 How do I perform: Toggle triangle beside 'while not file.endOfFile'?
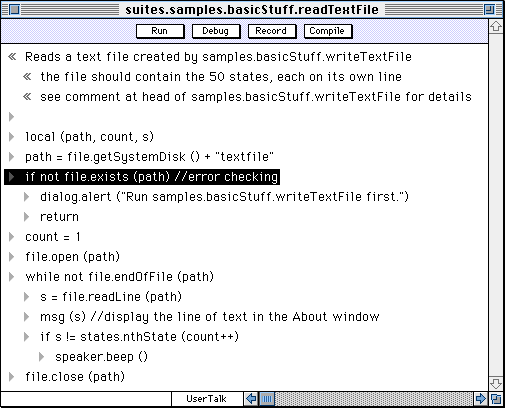[x=12, y=277]
